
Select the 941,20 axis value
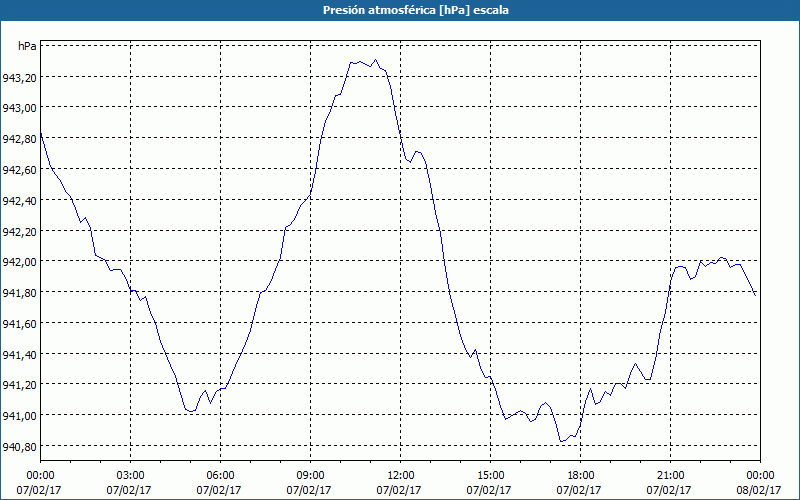[19, 385]
